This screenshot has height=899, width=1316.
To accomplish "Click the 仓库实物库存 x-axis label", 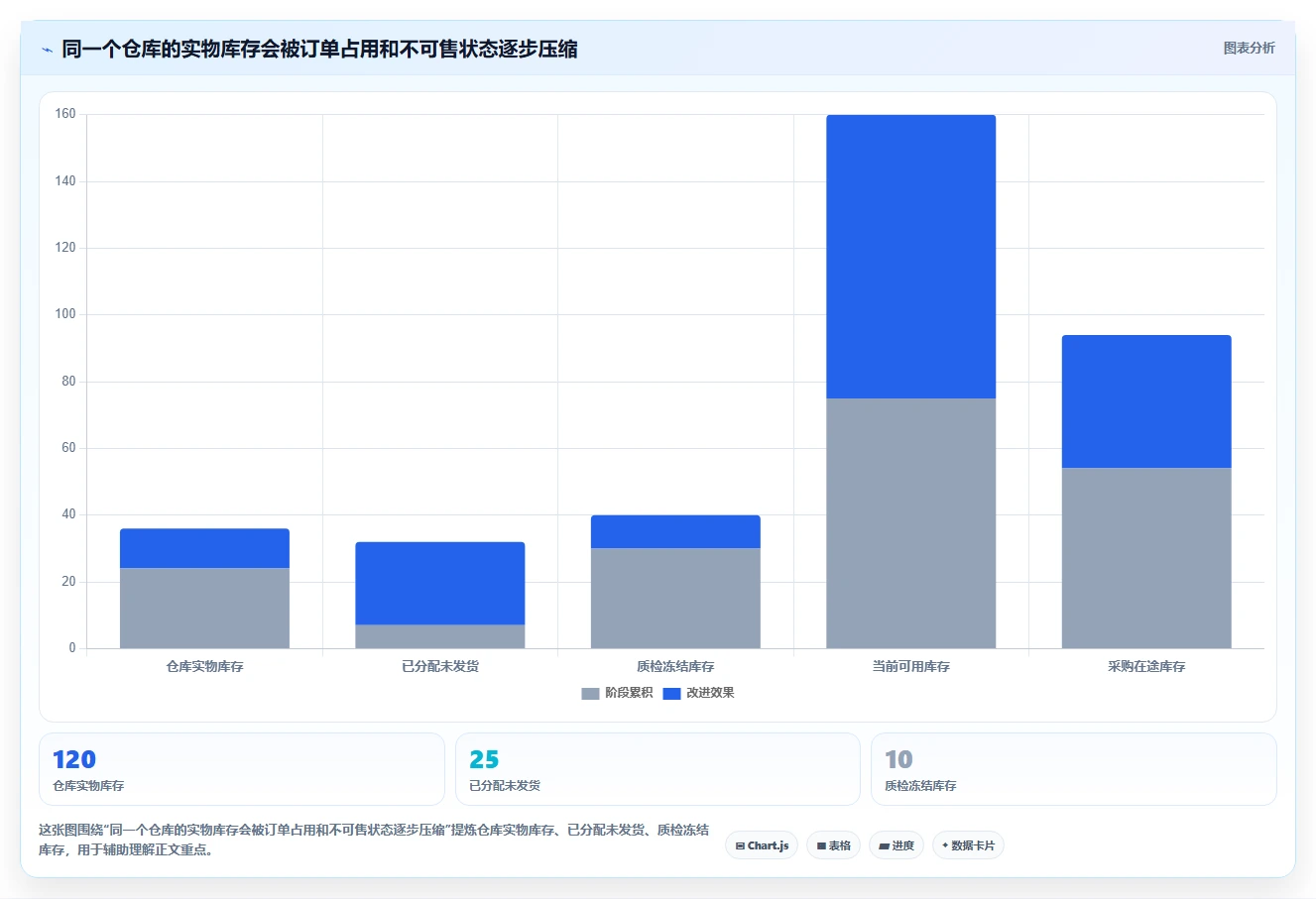I will pyautogui.click(x=204, y=667).
